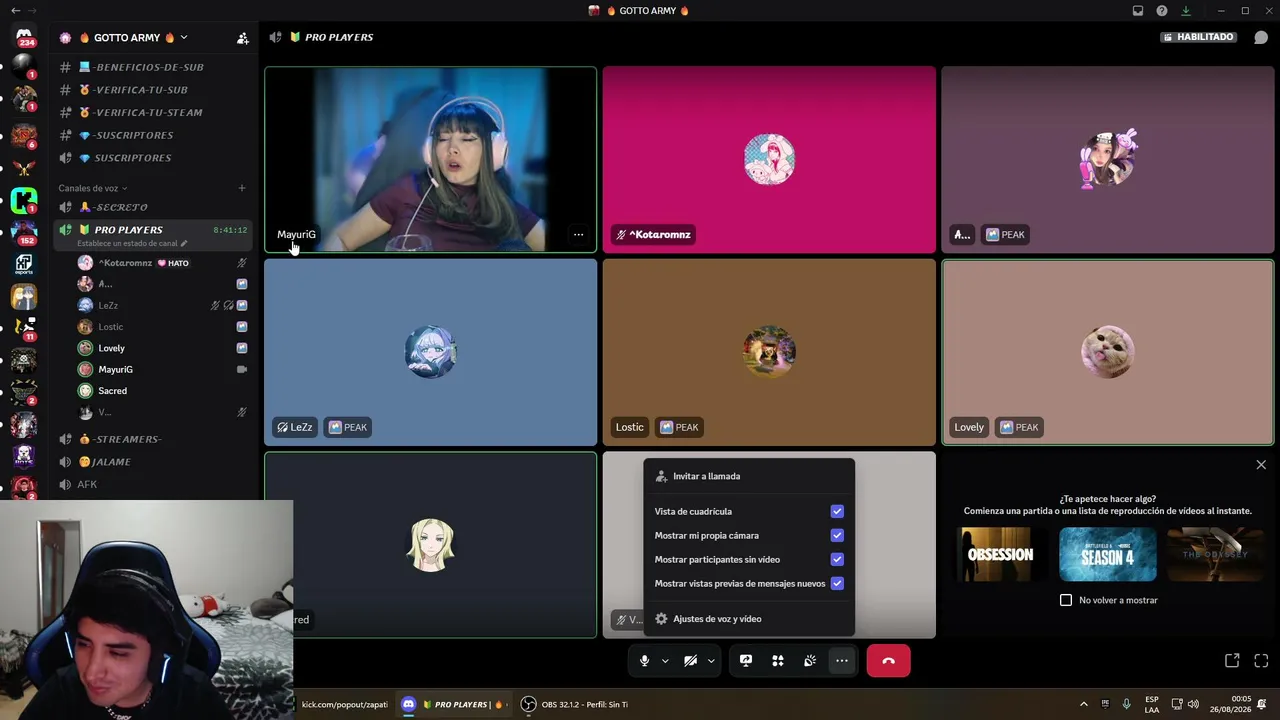Disconnect from the call
Screen dimensions: 1280x720
tap(888, 661)
